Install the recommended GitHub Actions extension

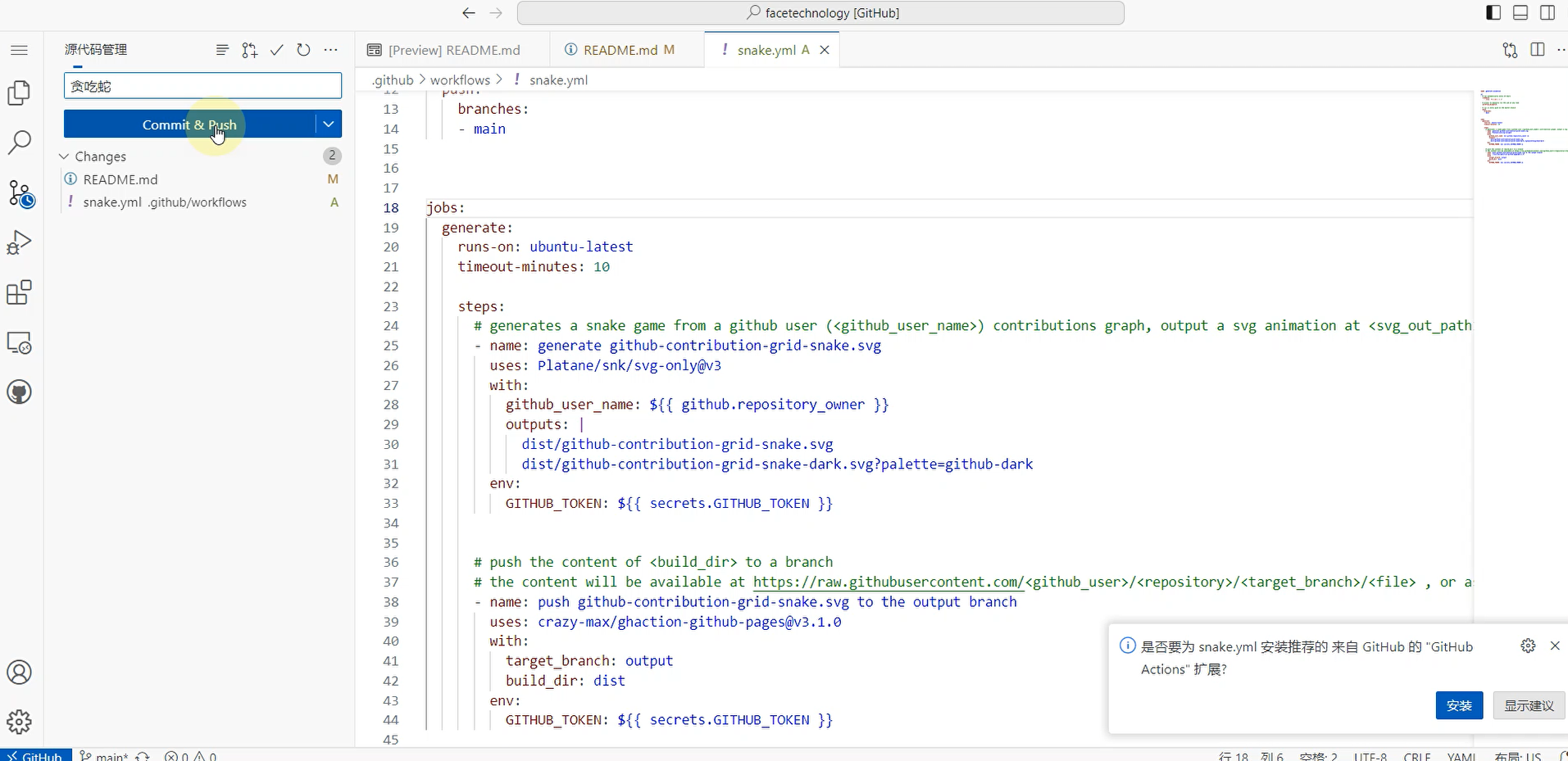pyautogui.click(x=1458, y=704)
